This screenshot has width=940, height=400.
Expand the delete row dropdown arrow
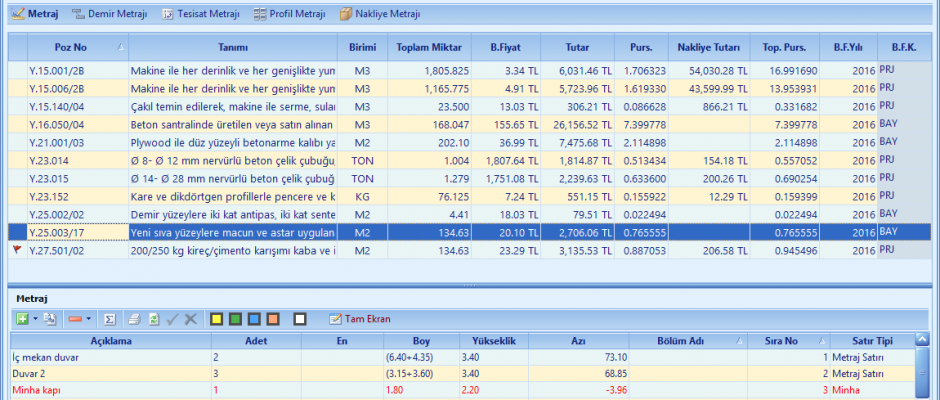(89, 319)
